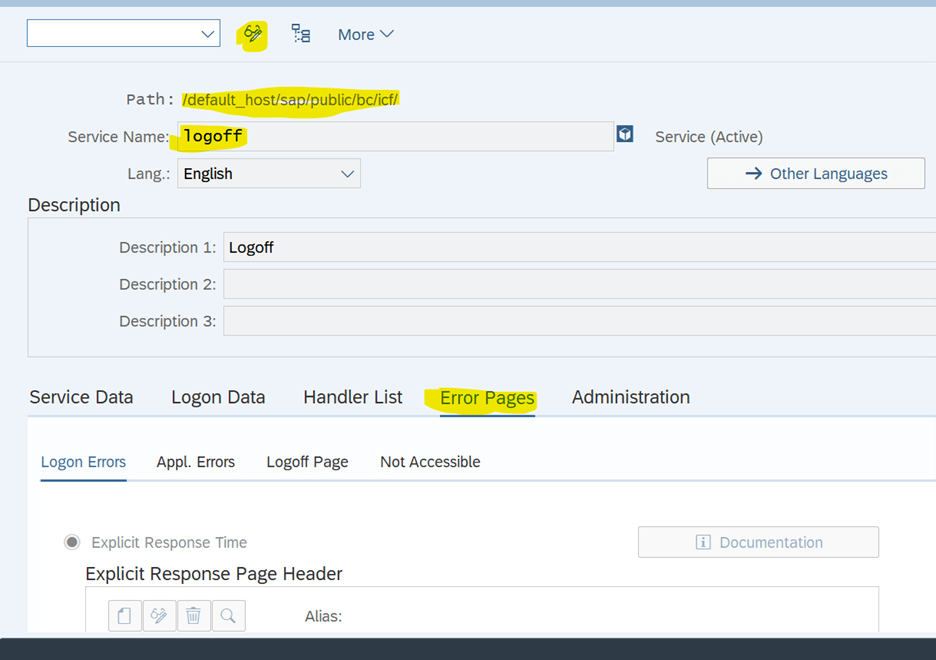Click the magnifier display icon
The image size is (936, 660).
click(x=228, y=615)
